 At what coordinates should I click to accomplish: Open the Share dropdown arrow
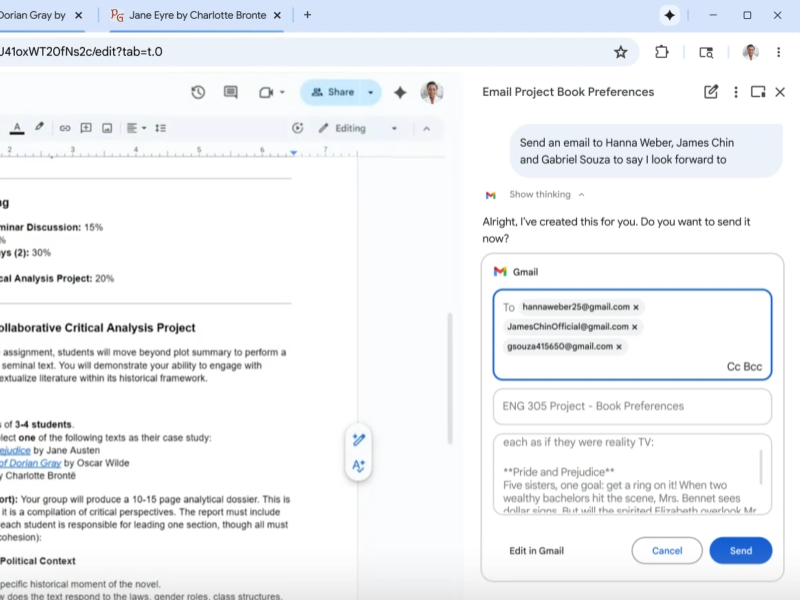coord(370,91)
